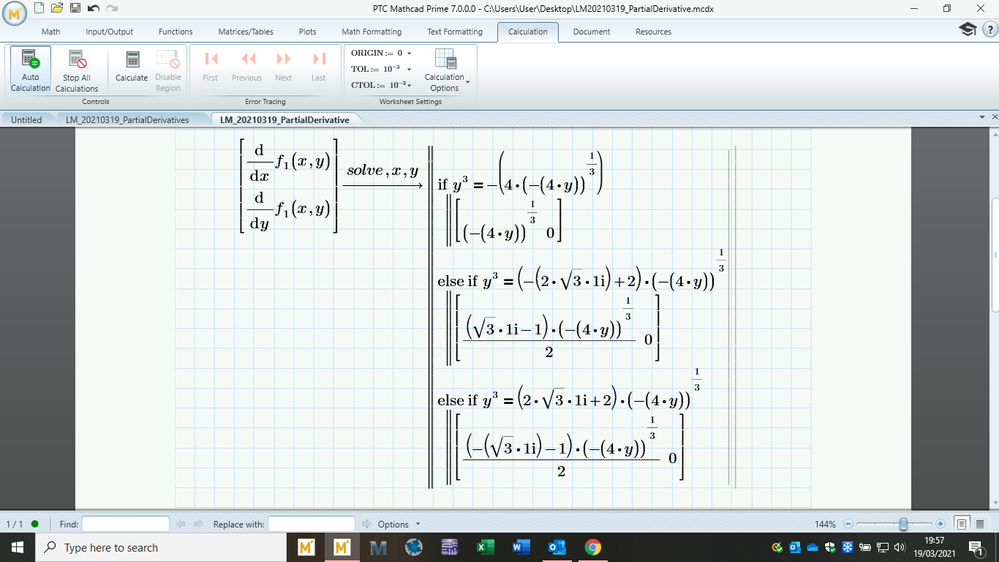The width and height of the screenshot is (999, 562).
Task: Create a new worksheet via blank page icon
Action: point(39,9)
